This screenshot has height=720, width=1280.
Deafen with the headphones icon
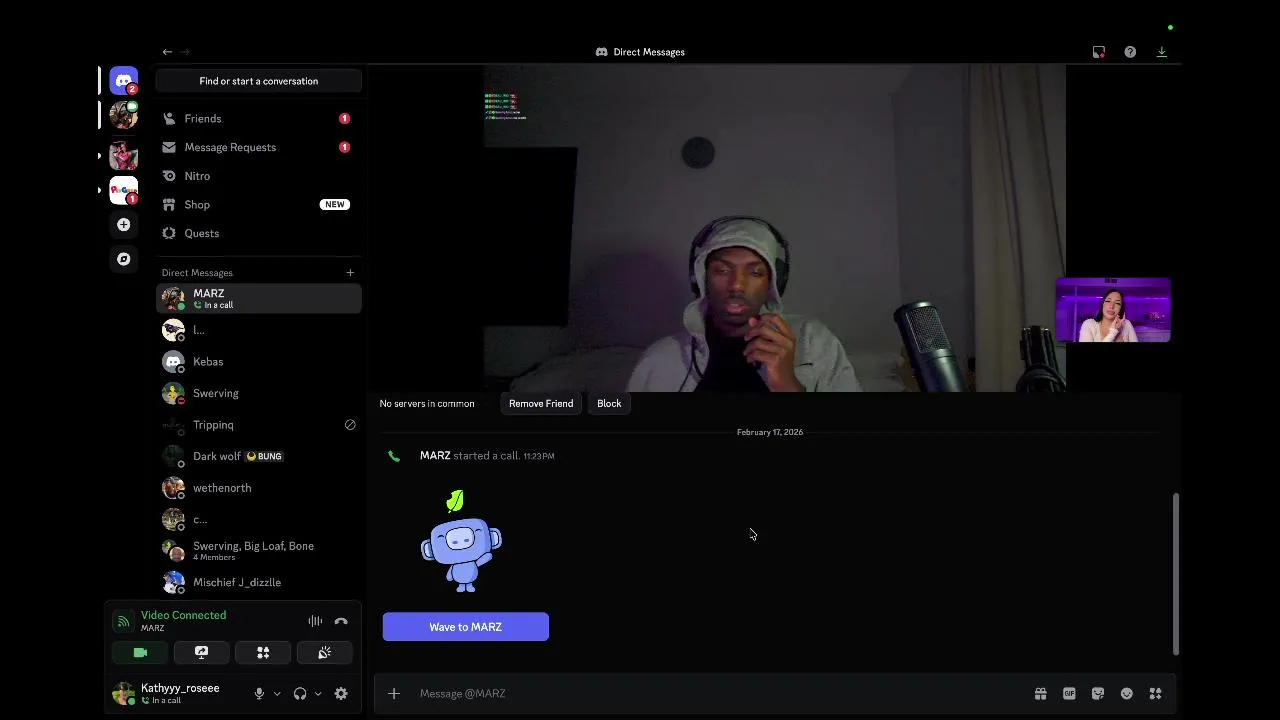(300, 693)
